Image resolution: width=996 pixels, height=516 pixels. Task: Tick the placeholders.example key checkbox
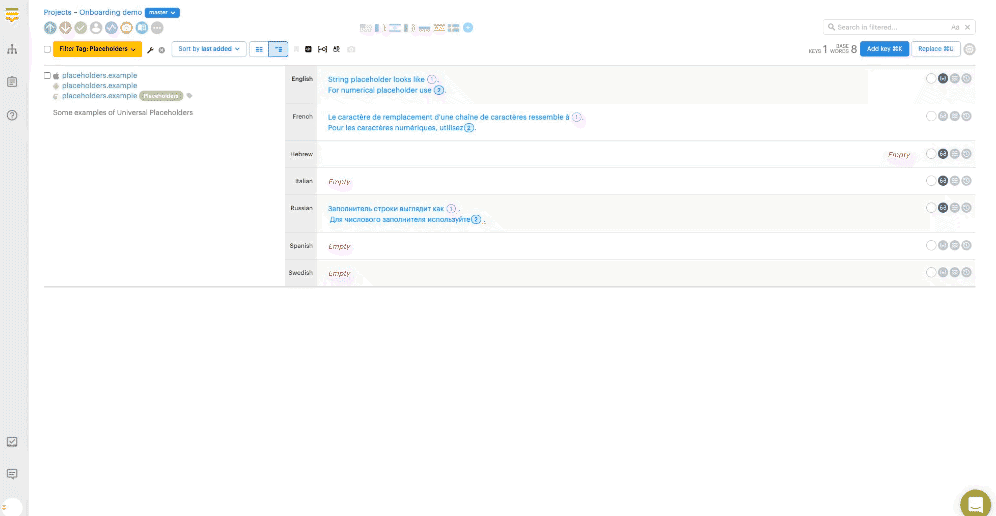(47, 75)
